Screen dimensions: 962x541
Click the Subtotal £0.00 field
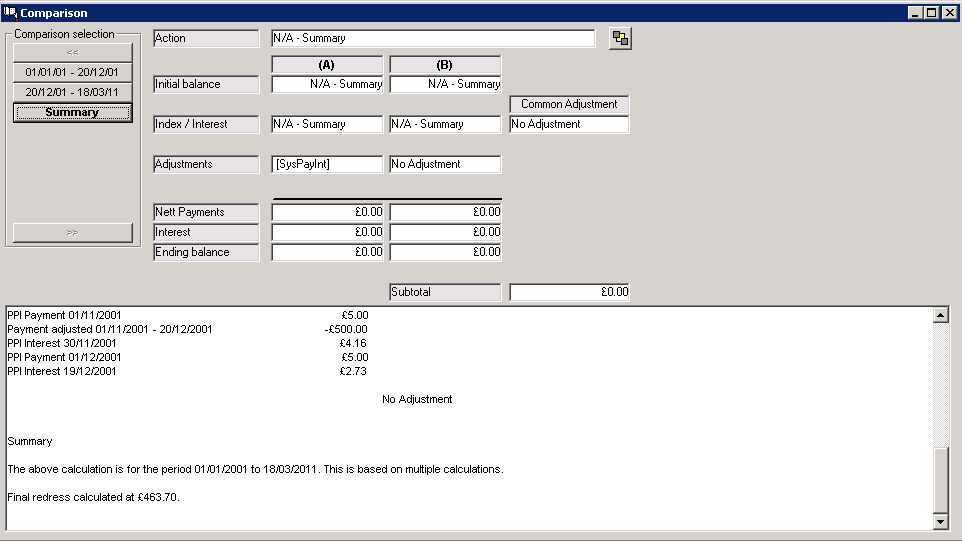[569, 292]
